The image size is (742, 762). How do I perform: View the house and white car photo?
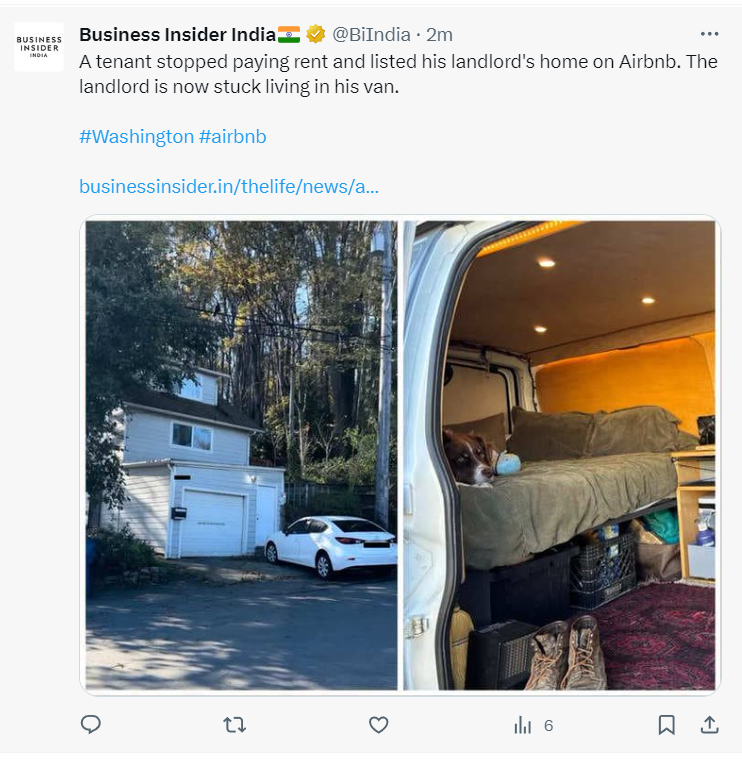(x=240, y=455)
